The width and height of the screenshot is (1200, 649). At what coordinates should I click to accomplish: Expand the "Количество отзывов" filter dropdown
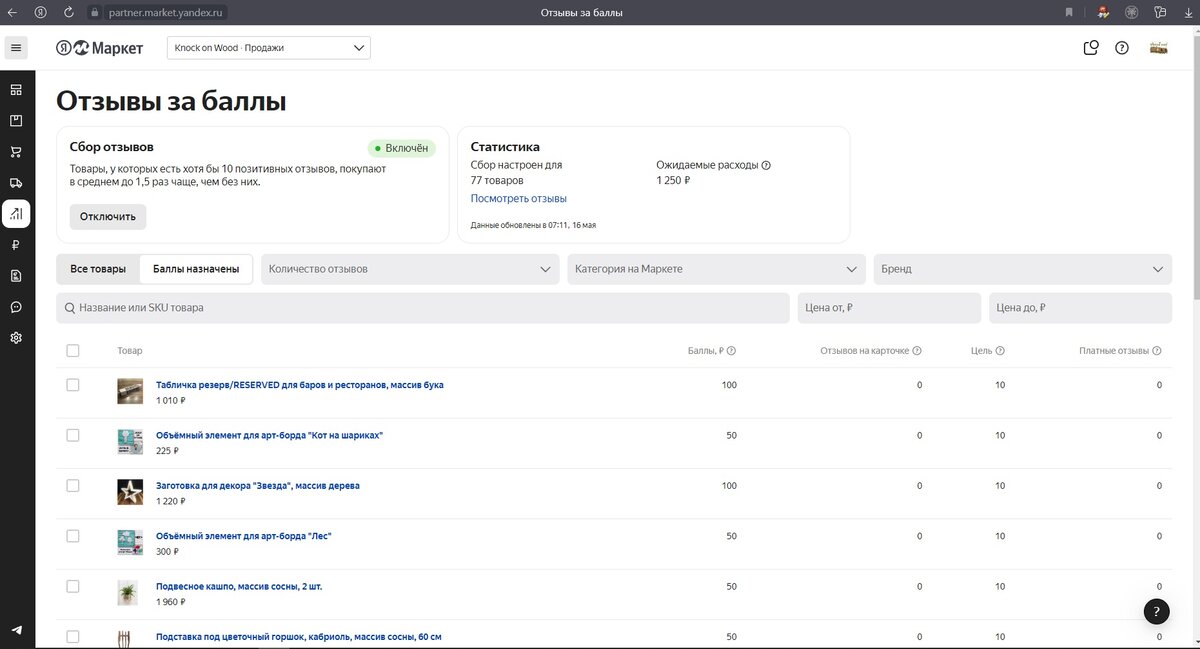410,269
